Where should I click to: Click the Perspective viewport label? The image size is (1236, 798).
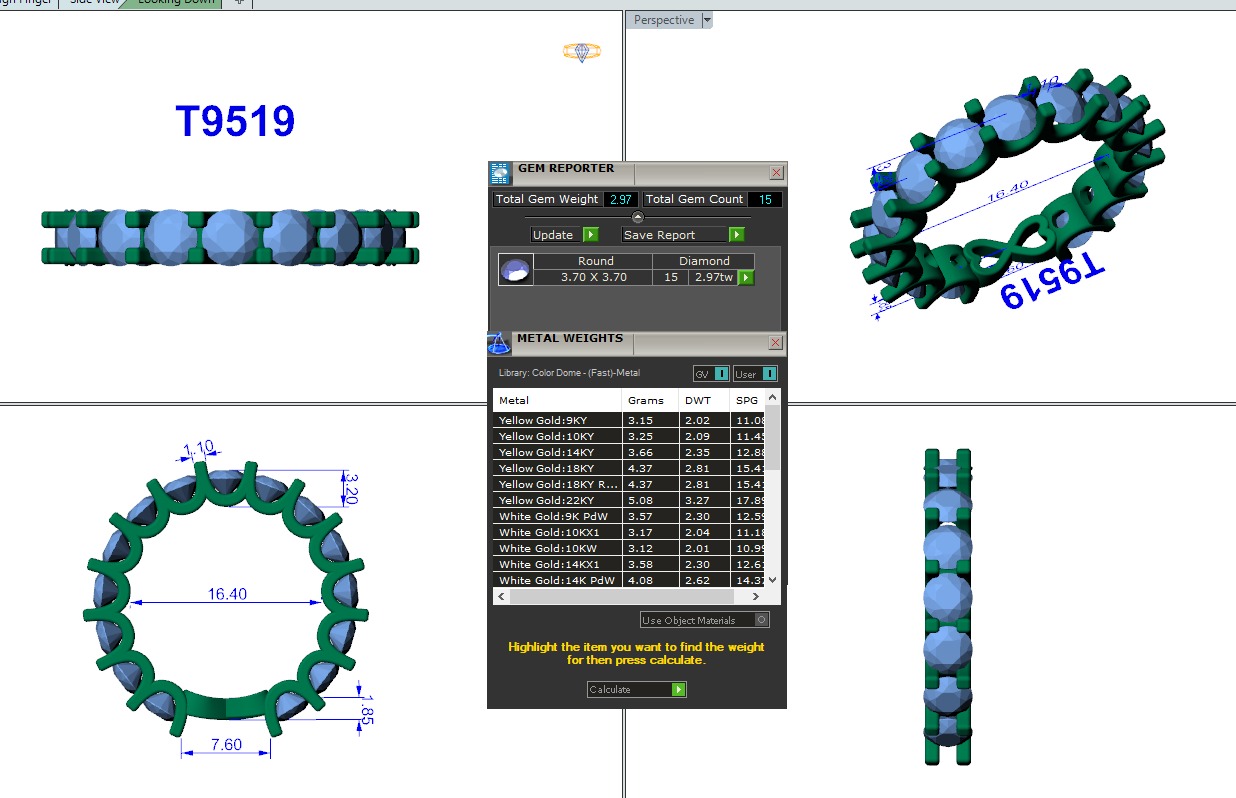[663, 20]
